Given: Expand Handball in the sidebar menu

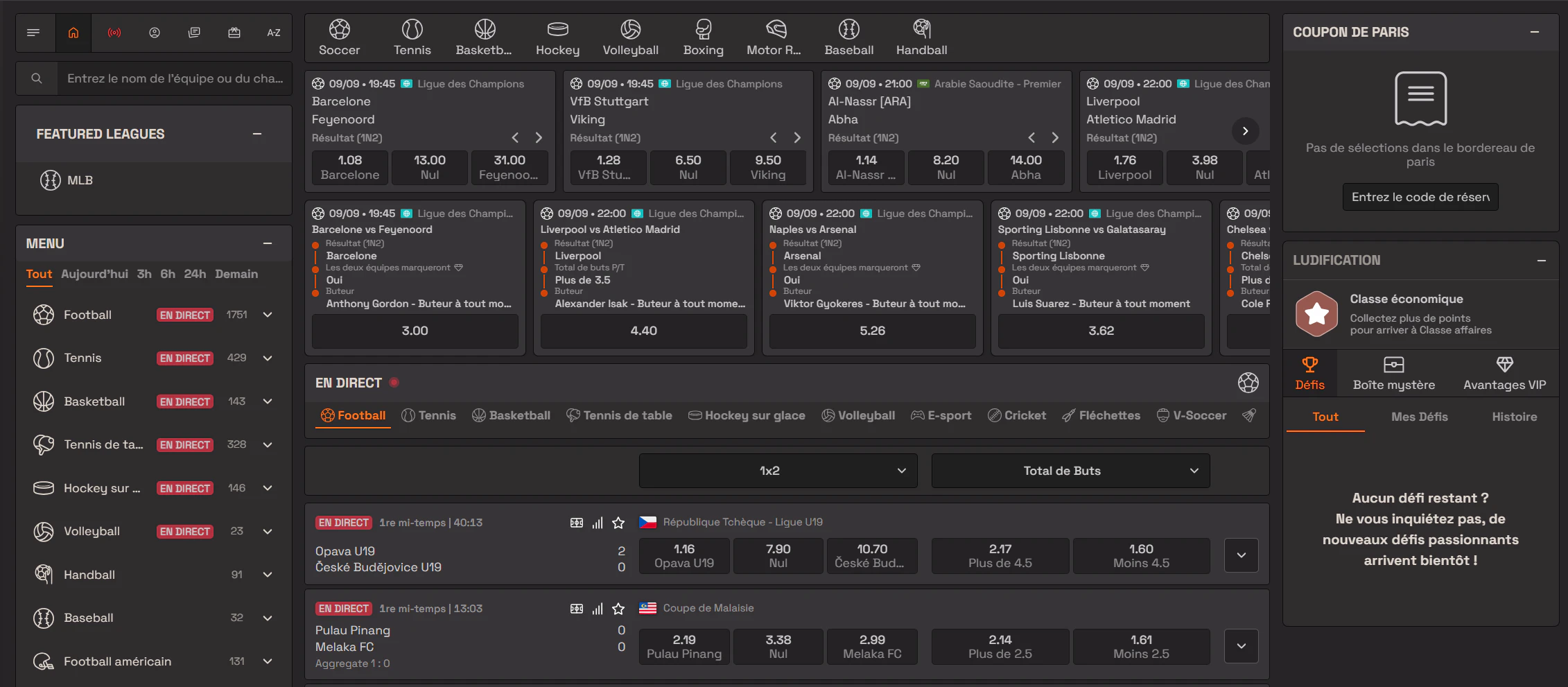Looking at the screenshot, I should coord(268,575).
